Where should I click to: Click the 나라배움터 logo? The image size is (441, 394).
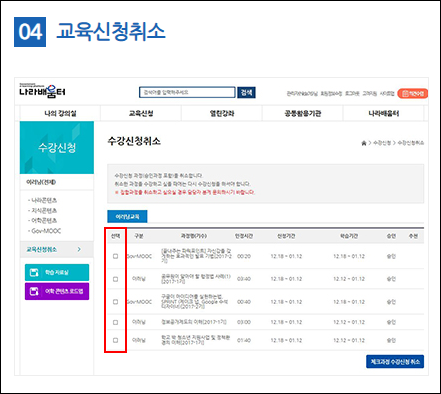pos(42,91)
